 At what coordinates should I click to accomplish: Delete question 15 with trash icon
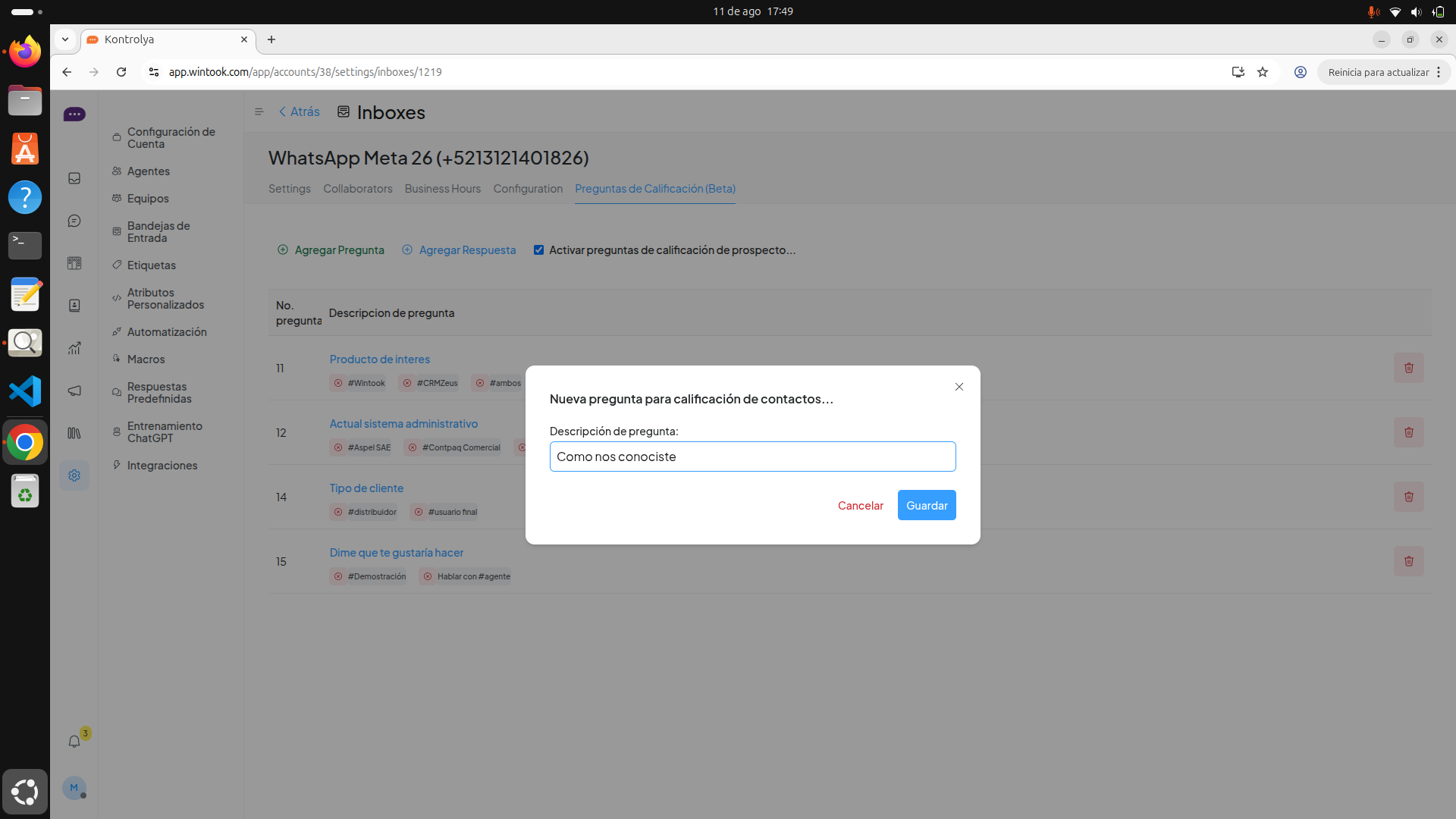coord(1408,561)
